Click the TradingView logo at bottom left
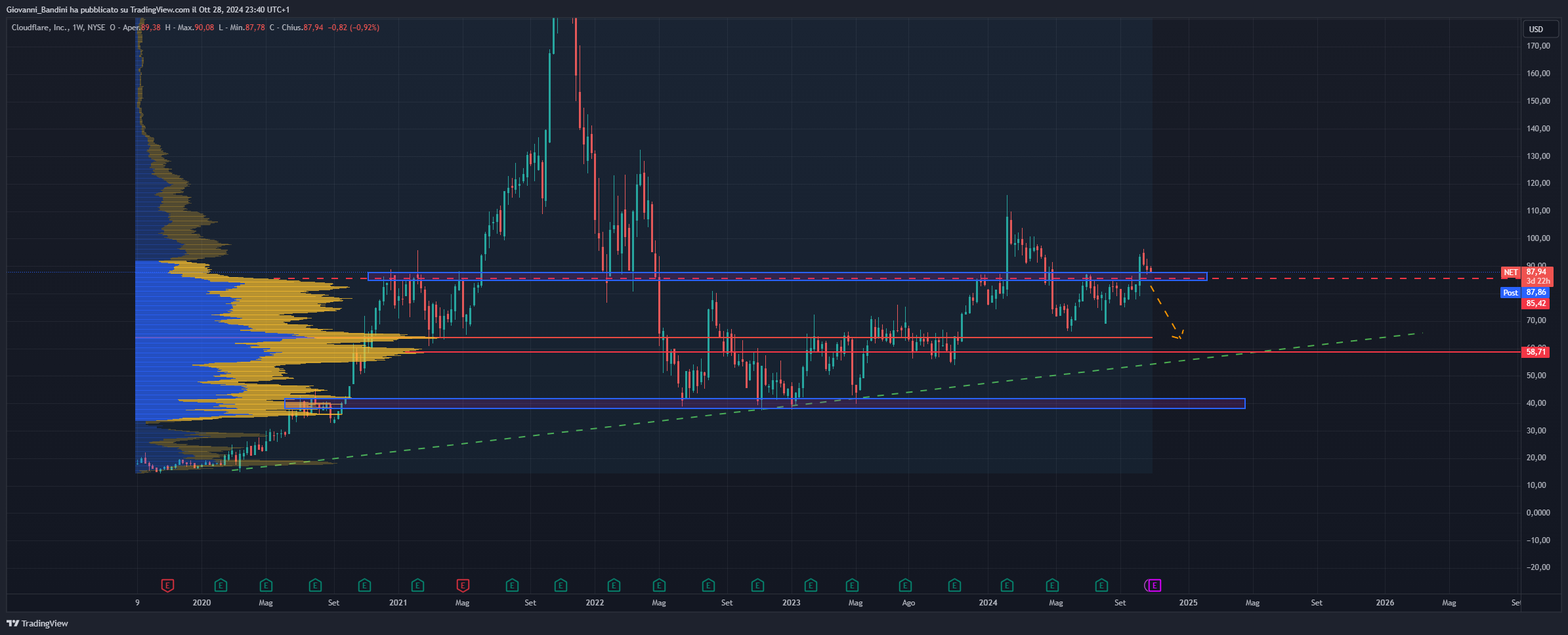1568x635 pixels. (37, 623)
